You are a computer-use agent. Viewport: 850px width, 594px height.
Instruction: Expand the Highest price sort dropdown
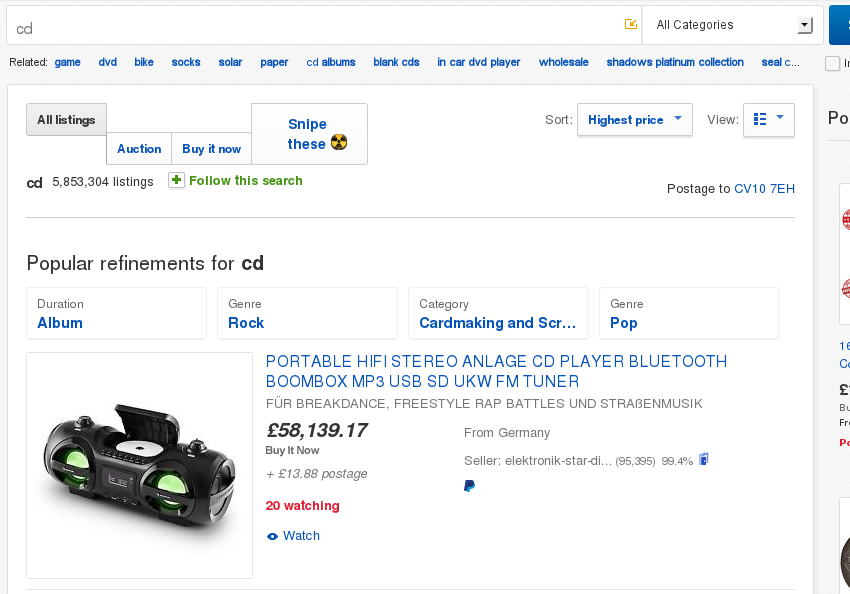(x=635, y=120)
